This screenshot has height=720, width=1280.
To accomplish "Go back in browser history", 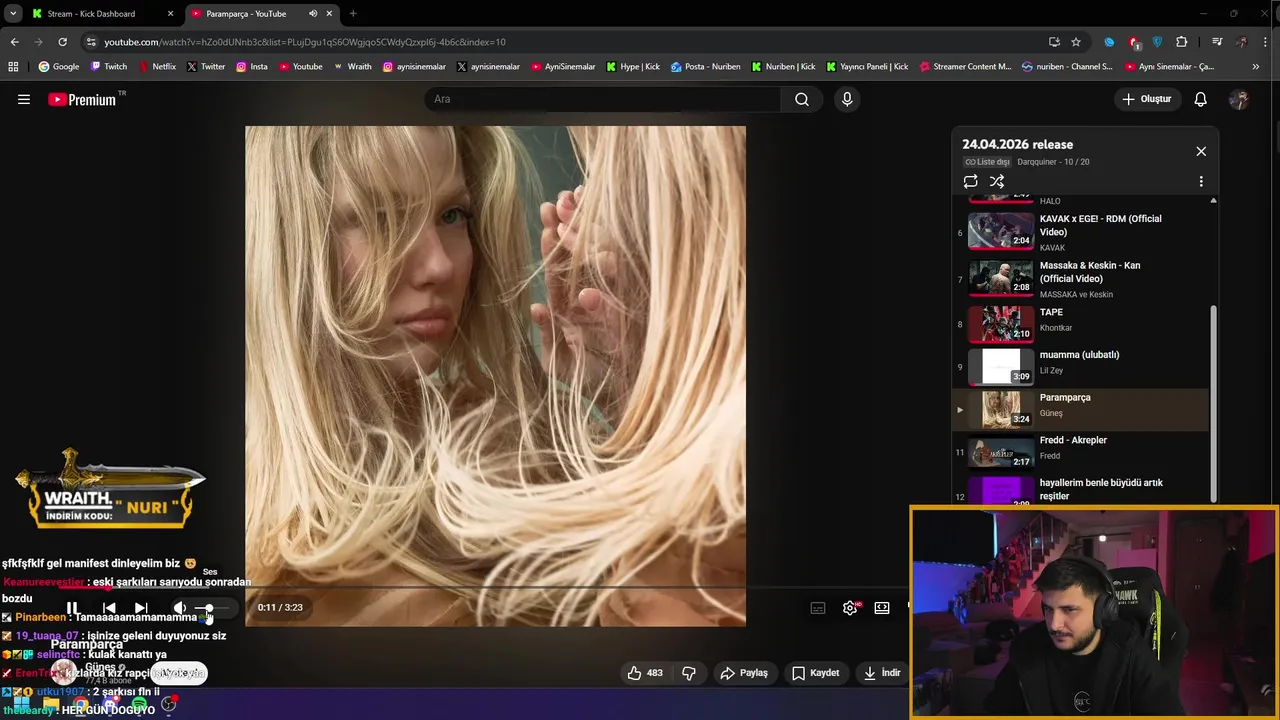I will tap(14, 42).
